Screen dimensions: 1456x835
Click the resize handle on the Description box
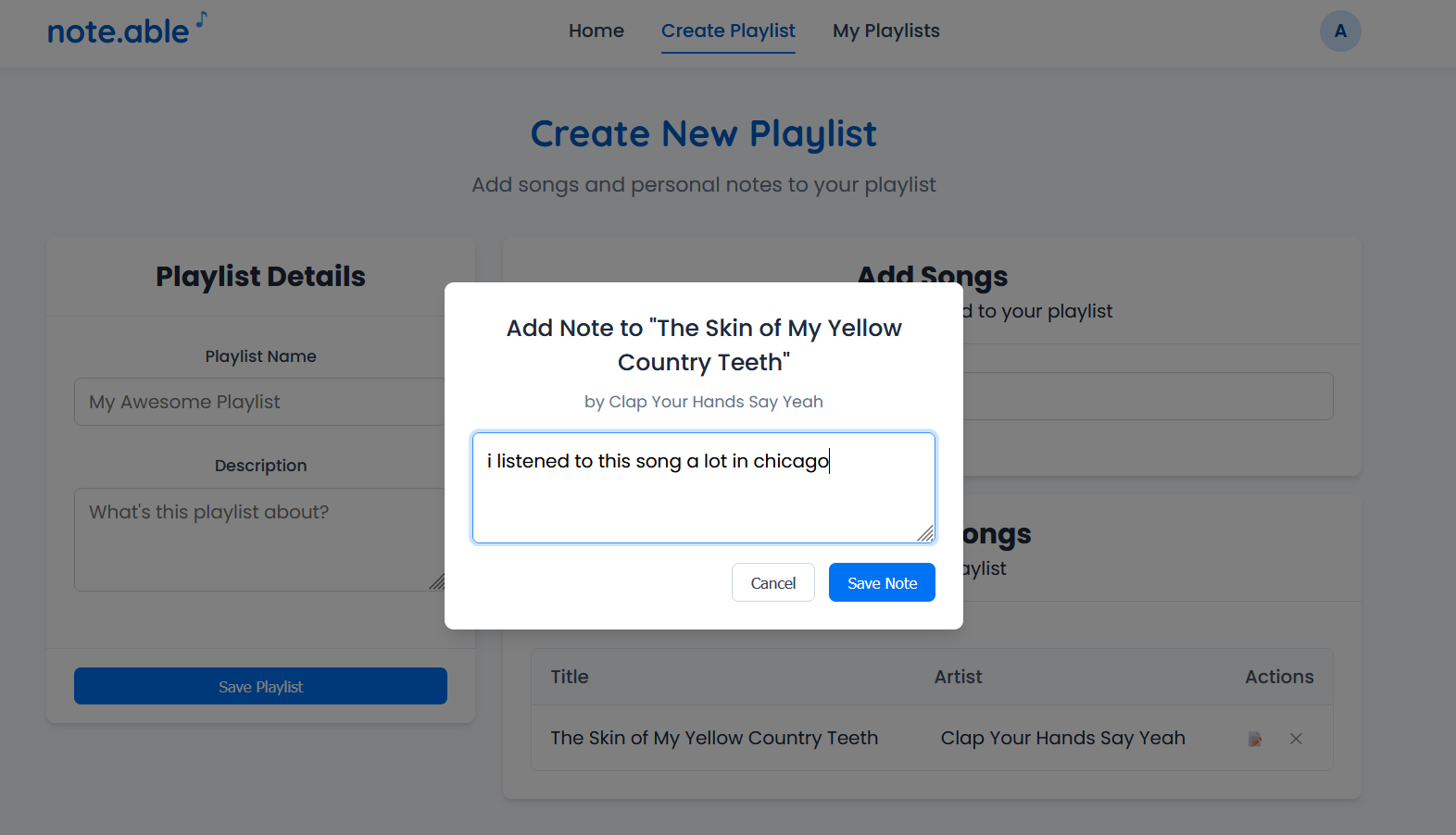[x=439, y=583]
